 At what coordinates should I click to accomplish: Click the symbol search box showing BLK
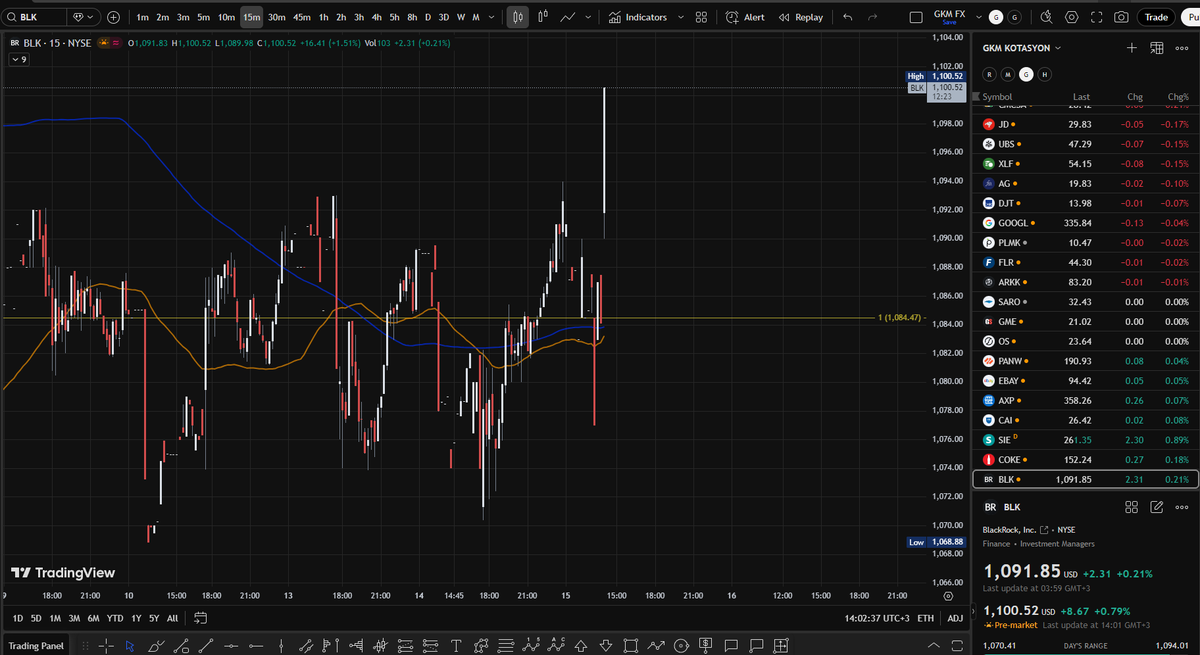point(35,17)
